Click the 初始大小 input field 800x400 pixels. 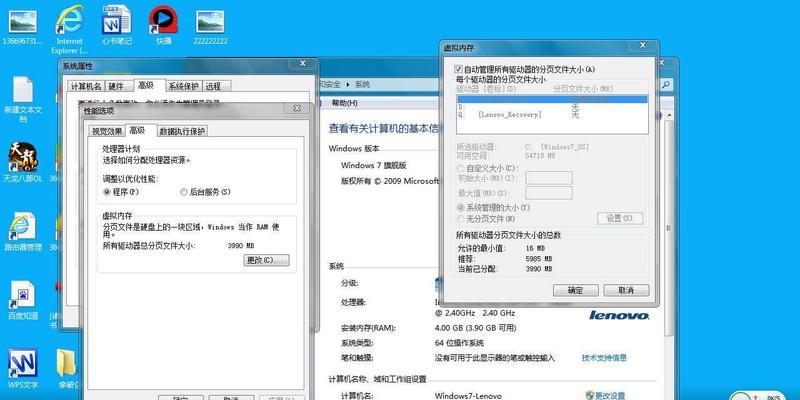[549, 178]
